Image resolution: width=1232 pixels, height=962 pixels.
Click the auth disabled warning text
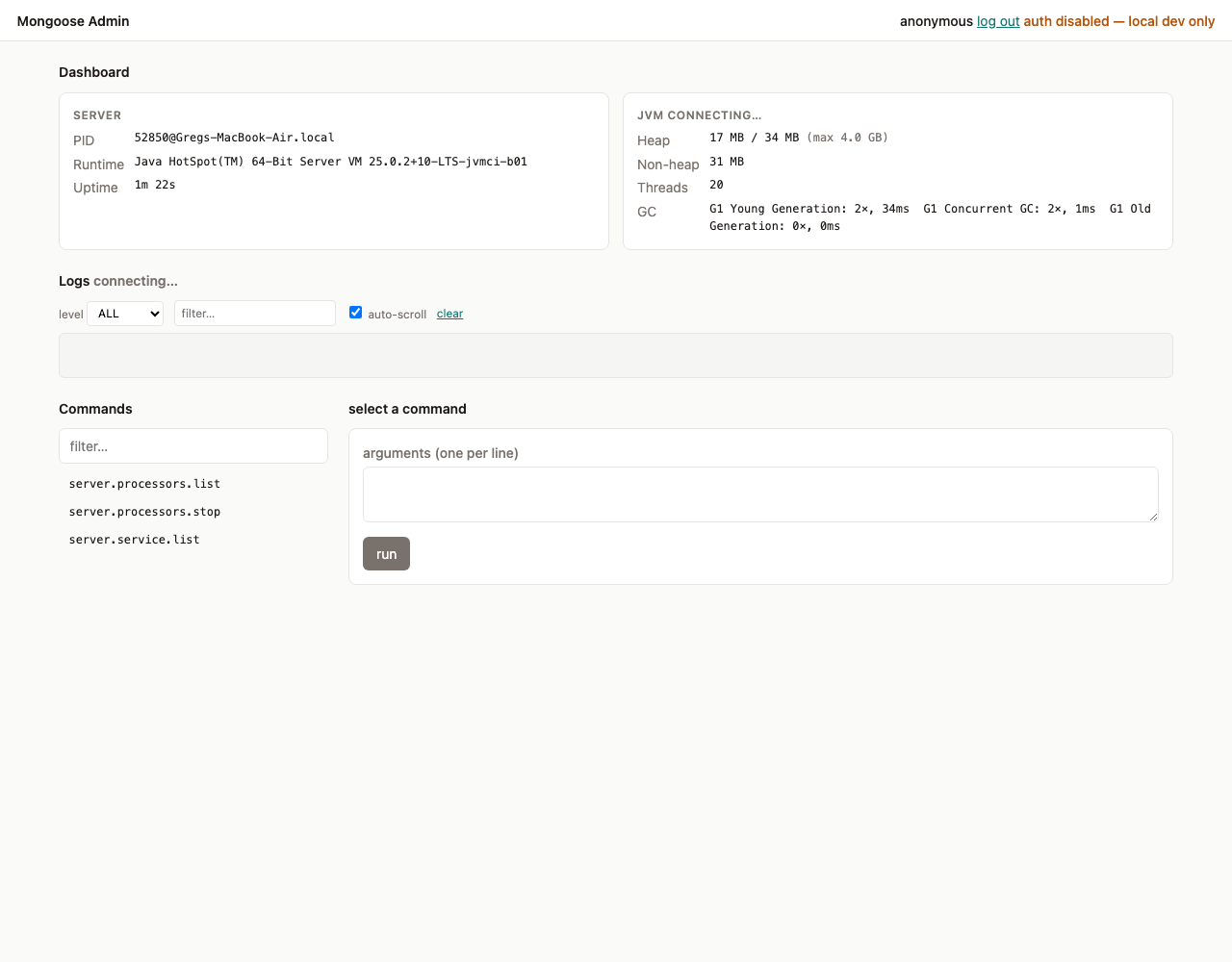(x=1119, y=21)
